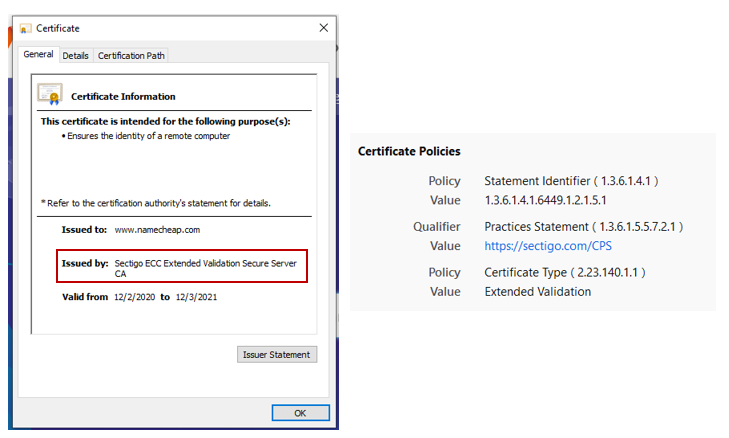
Task: Close the Certificate dialog with X
Action: click(324, 28)
